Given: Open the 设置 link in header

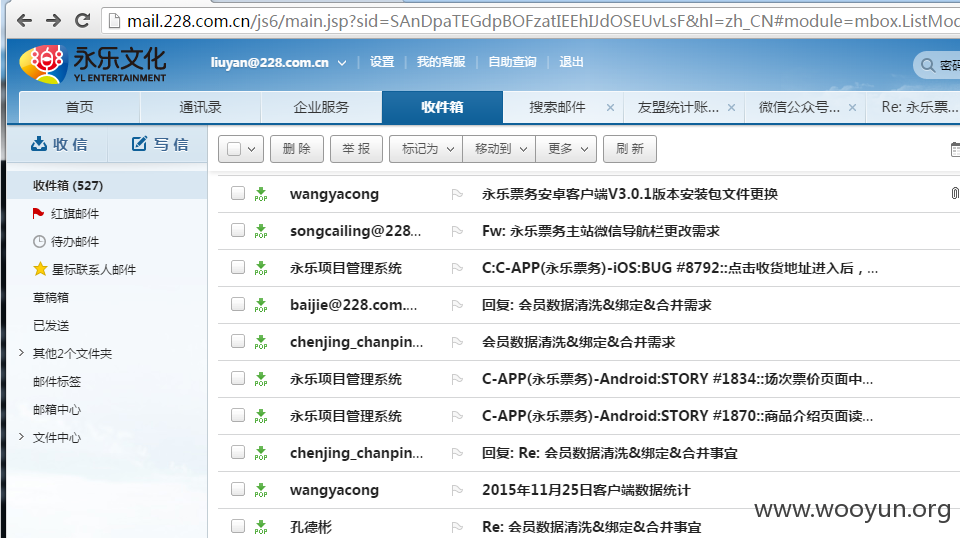Looking at the screenshot, I should coord(382,62).
